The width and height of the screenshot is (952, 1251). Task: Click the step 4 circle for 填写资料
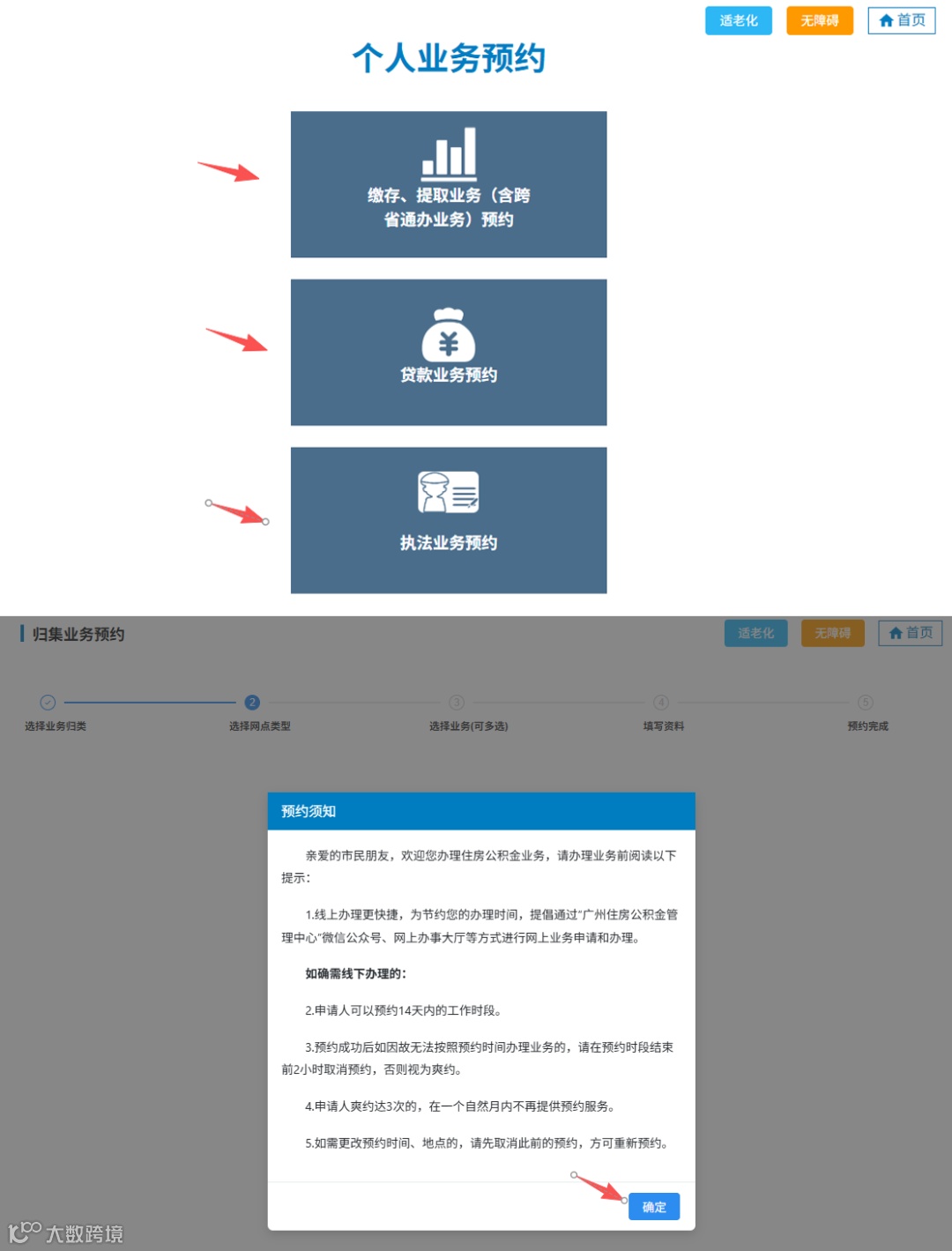(x=661, y=703)
